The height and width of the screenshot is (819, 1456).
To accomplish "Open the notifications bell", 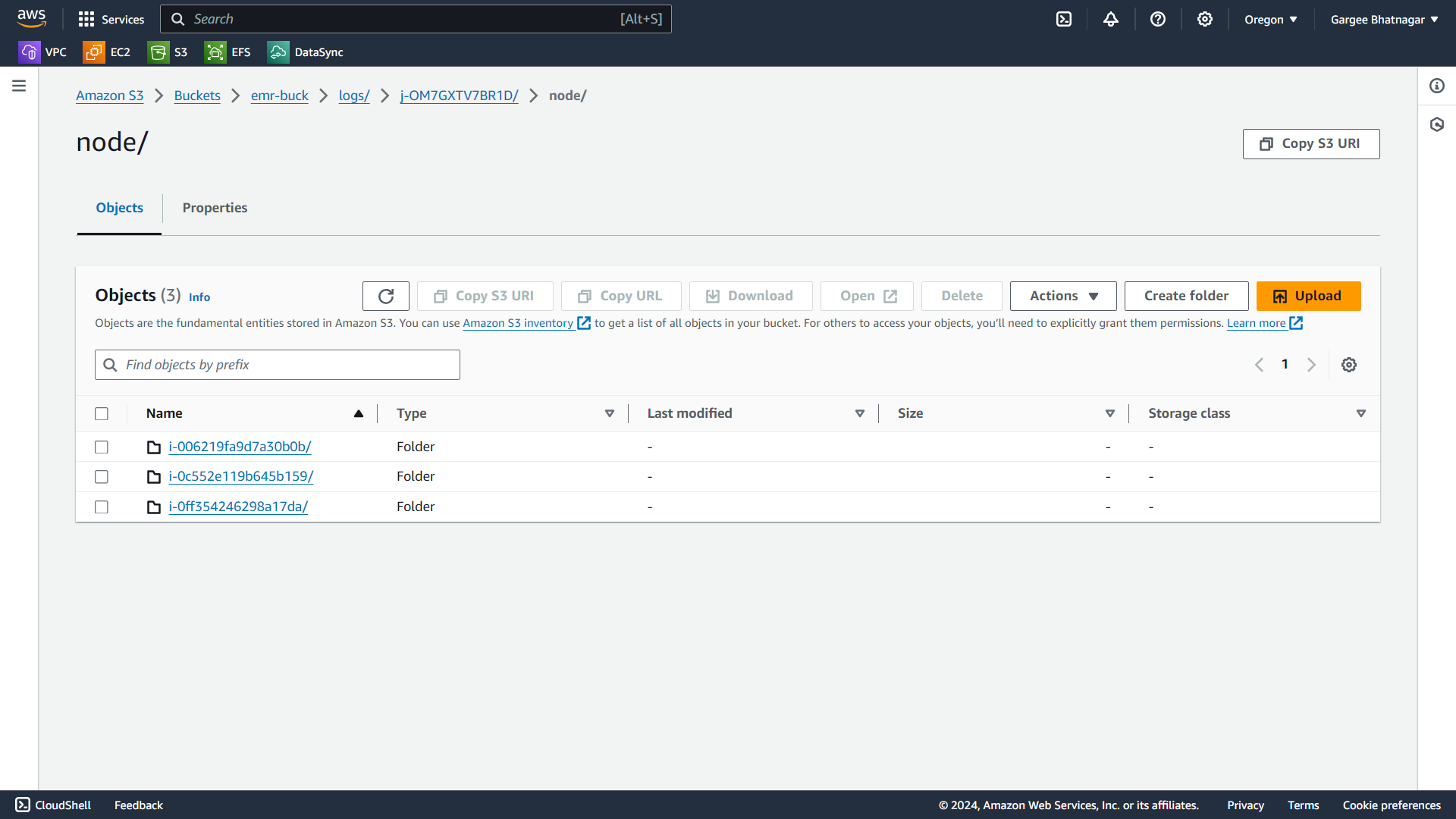I will [x=1110, y=19].
